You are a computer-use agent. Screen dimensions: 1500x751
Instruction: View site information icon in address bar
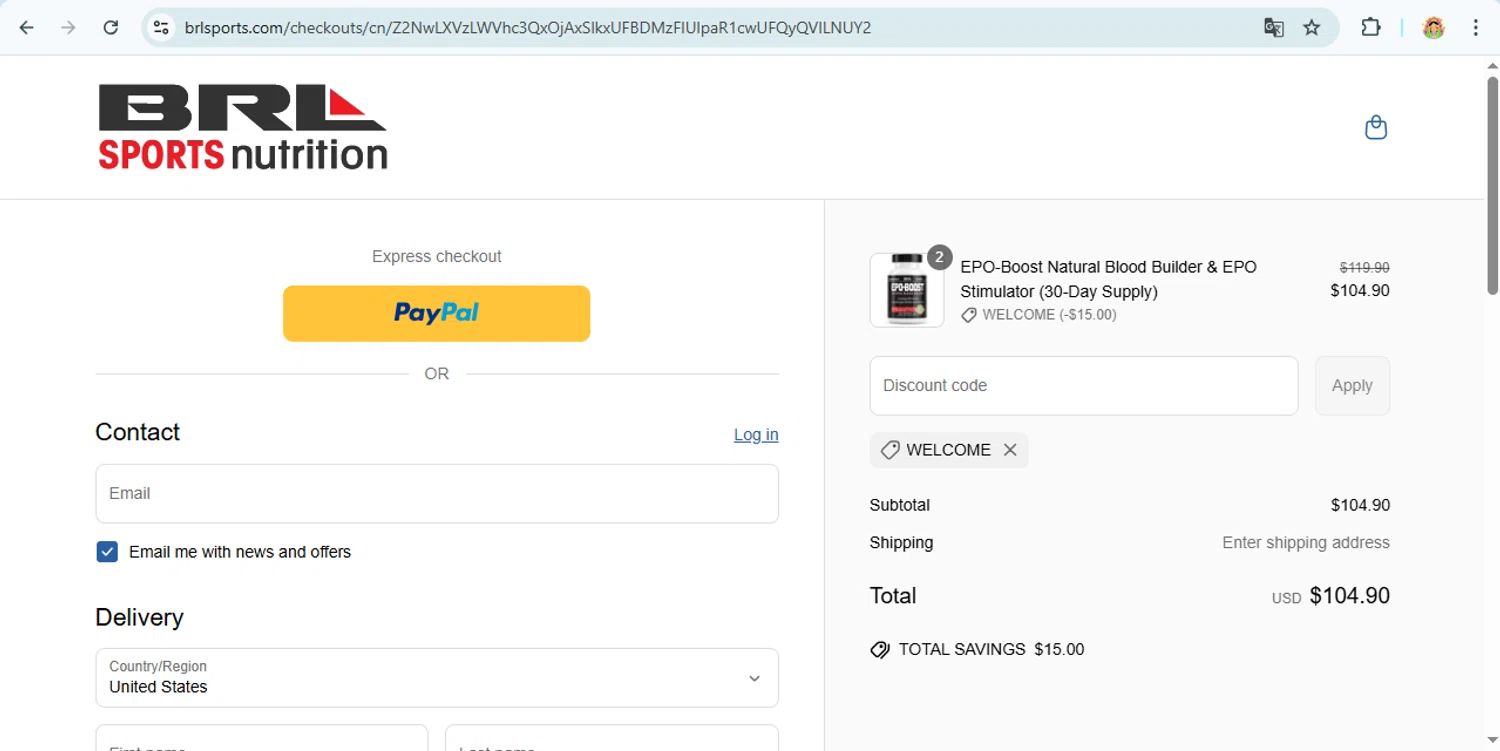click(161, 28)
